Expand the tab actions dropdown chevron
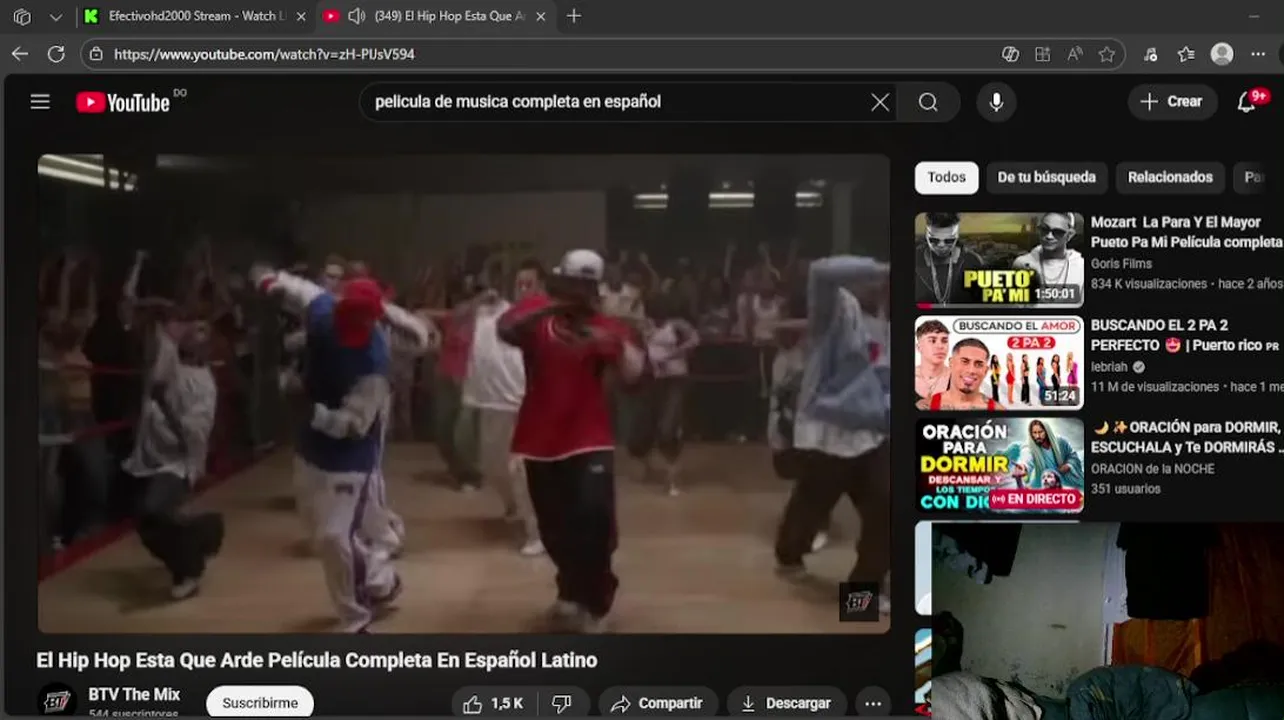1284x720 pixels. click(56, 16)
